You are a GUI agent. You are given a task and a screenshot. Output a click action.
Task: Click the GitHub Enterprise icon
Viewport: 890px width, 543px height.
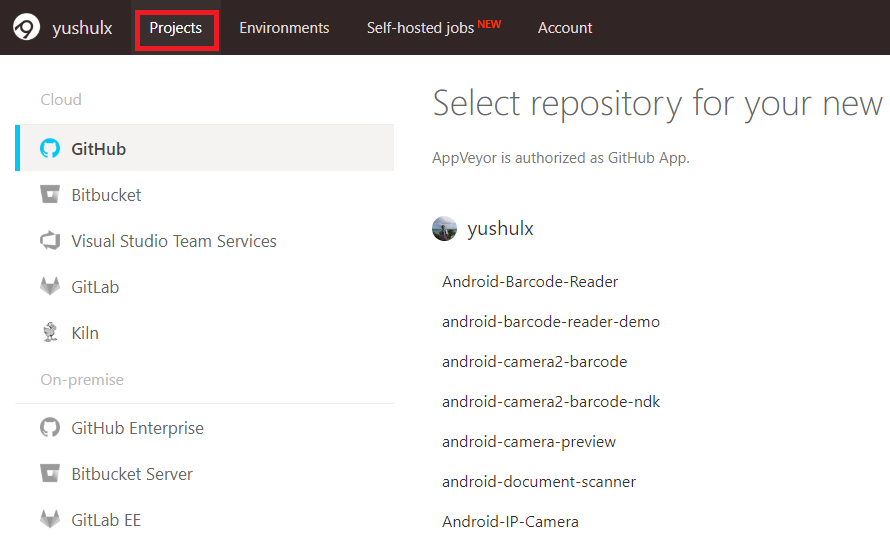[50, 428]
